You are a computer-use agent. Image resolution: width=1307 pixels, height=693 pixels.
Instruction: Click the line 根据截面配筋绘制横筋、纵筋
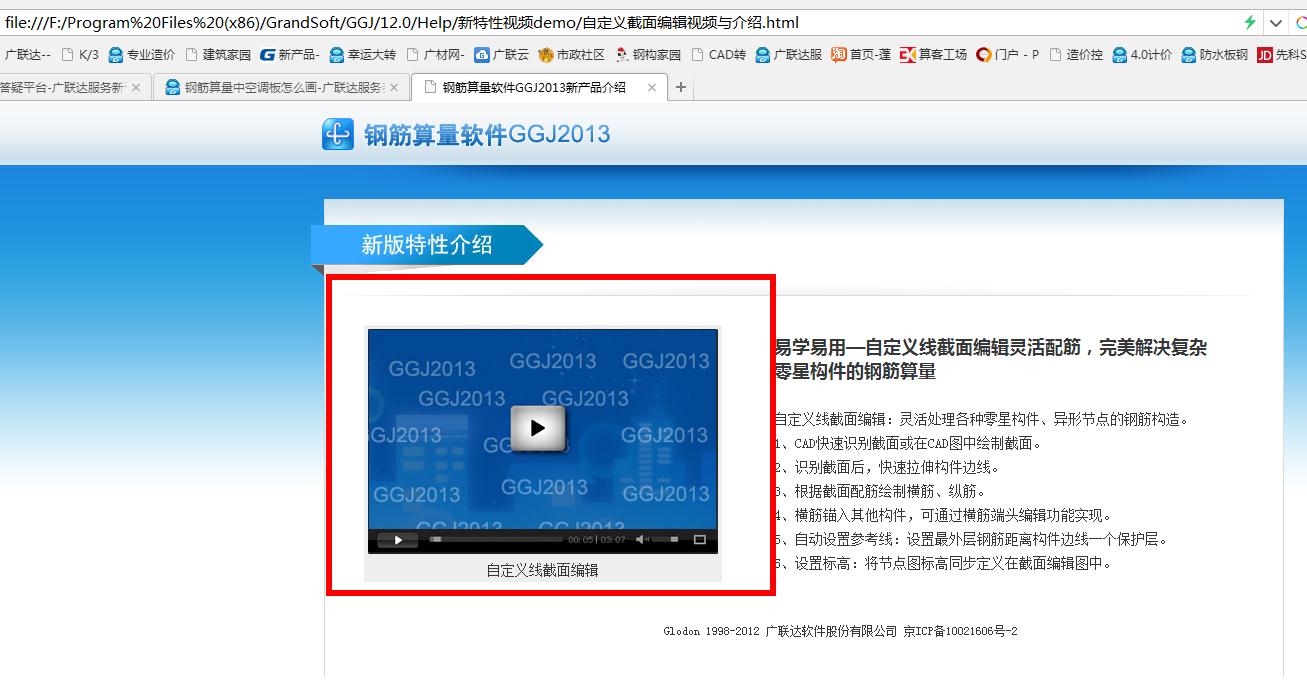pyautogui.click(x=880, y=492)
